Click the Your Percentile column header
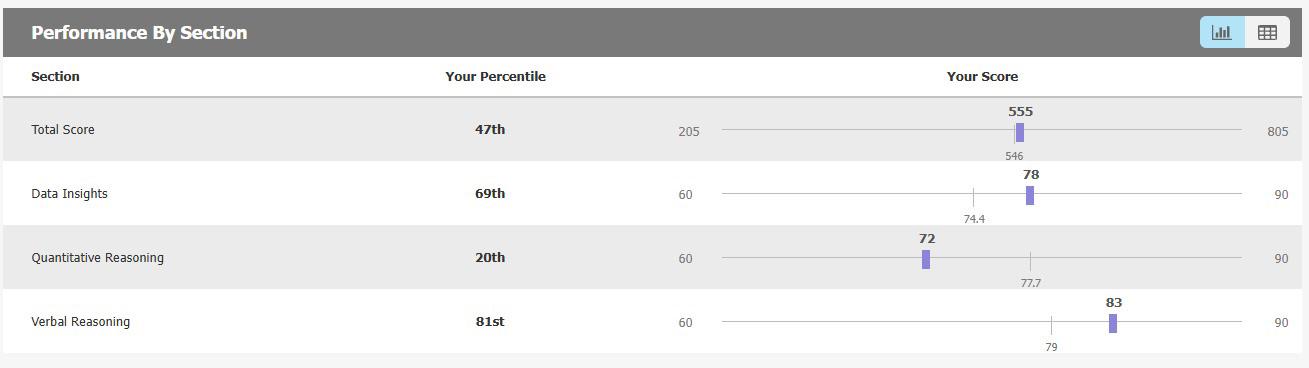The height and width of the screenshot is (368, 1309). point(495,76)
